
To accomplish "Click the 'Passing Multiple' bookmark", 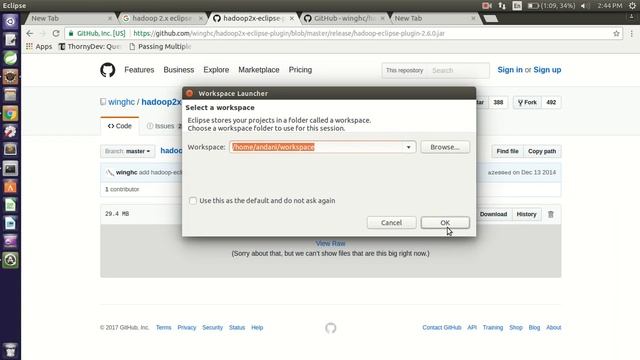I will point(160,47).
